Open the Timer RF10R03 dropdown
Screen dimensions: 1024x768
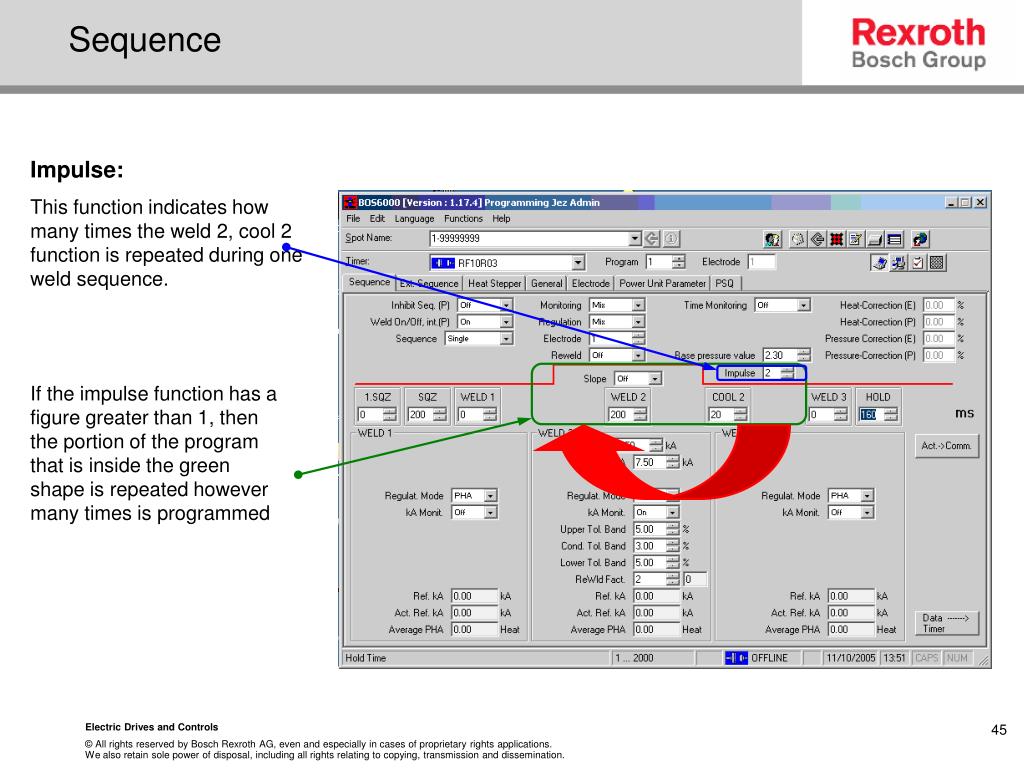tap(577, 263)
